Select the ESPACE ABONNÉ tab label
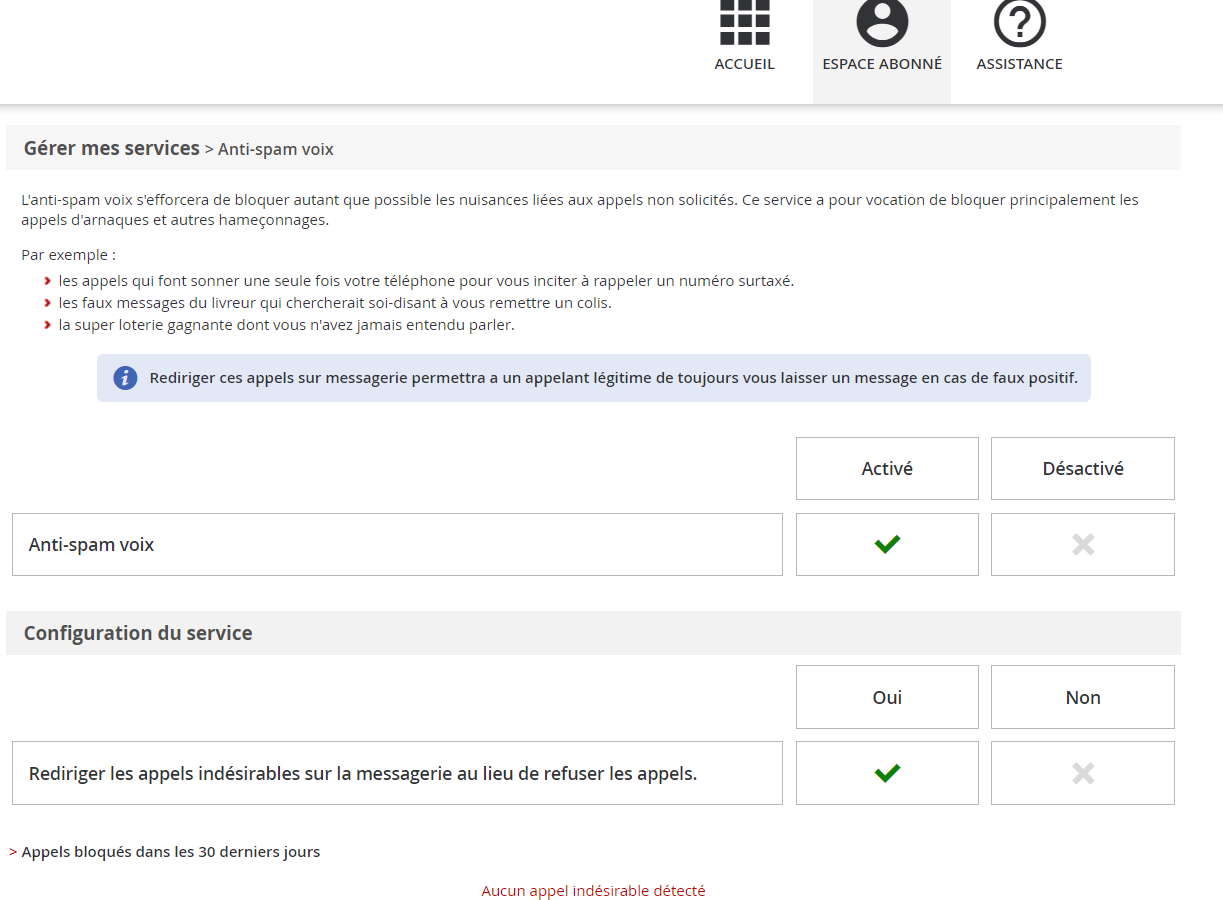This screenshot has width=1223, height=900. (882, 64)
